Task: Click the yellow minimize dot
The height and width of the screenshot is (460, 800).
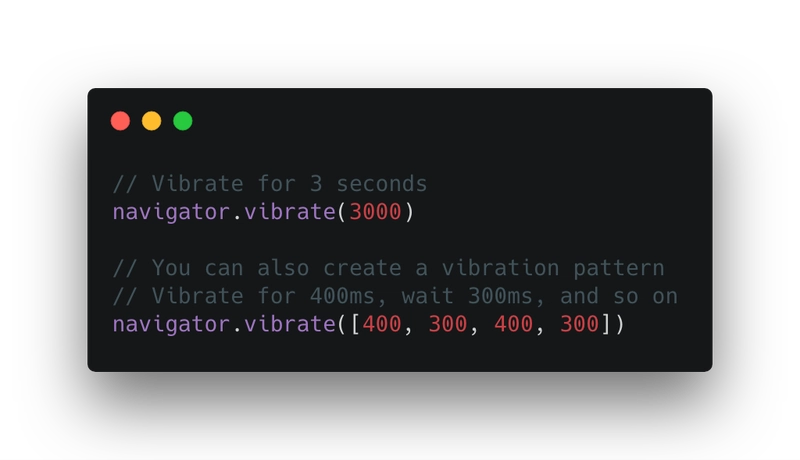Action: [152, 121]
